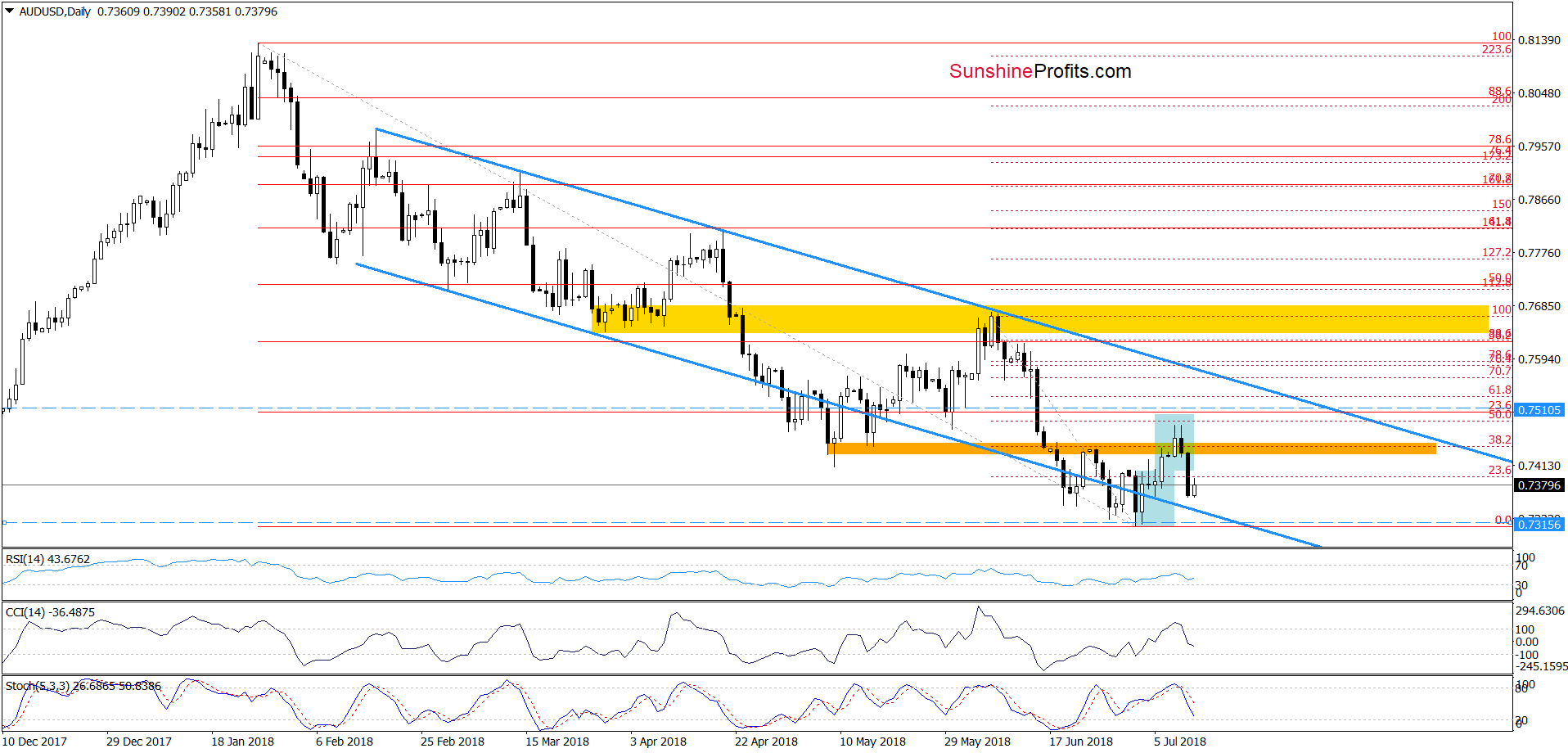Viewport: 1568px width, 753px height.
Task: Select the current price tag 0.73796
Action: tap(1540, 485)
